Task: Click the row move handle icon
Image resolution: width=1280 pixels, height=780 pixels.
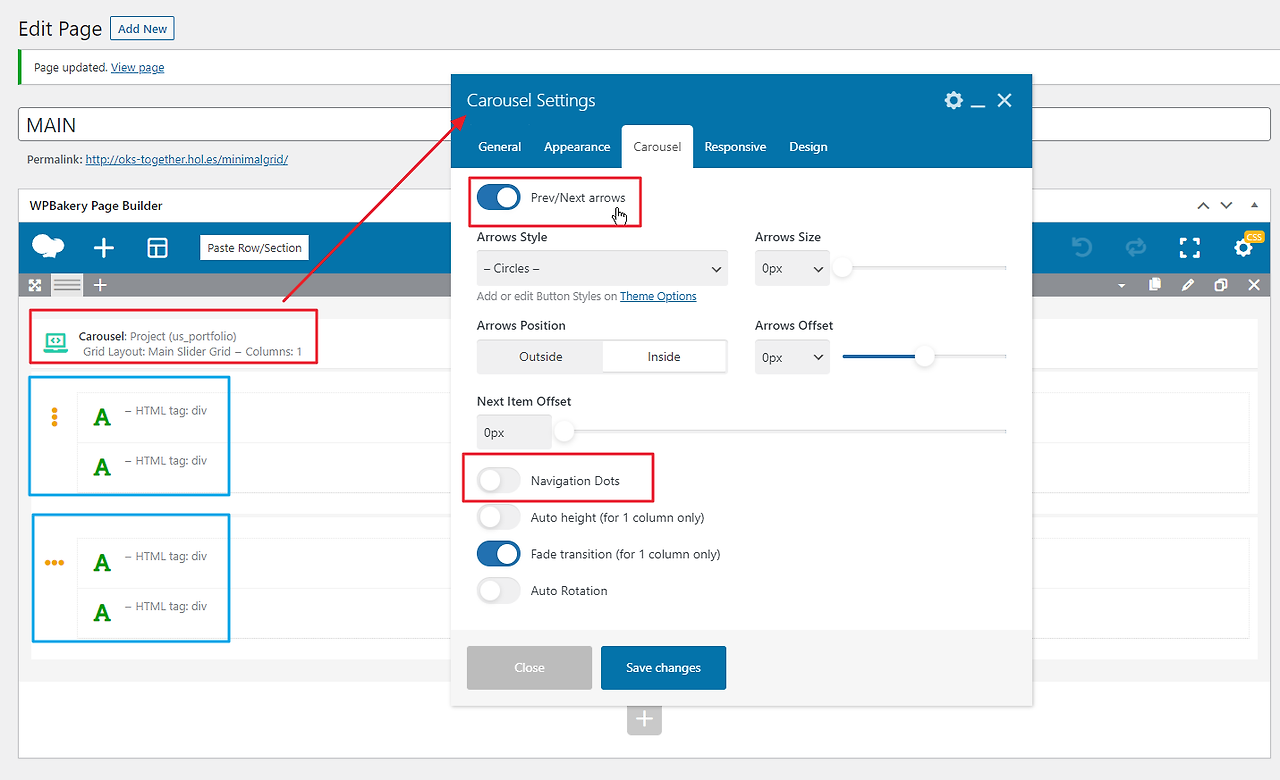Action: point(35,285)
